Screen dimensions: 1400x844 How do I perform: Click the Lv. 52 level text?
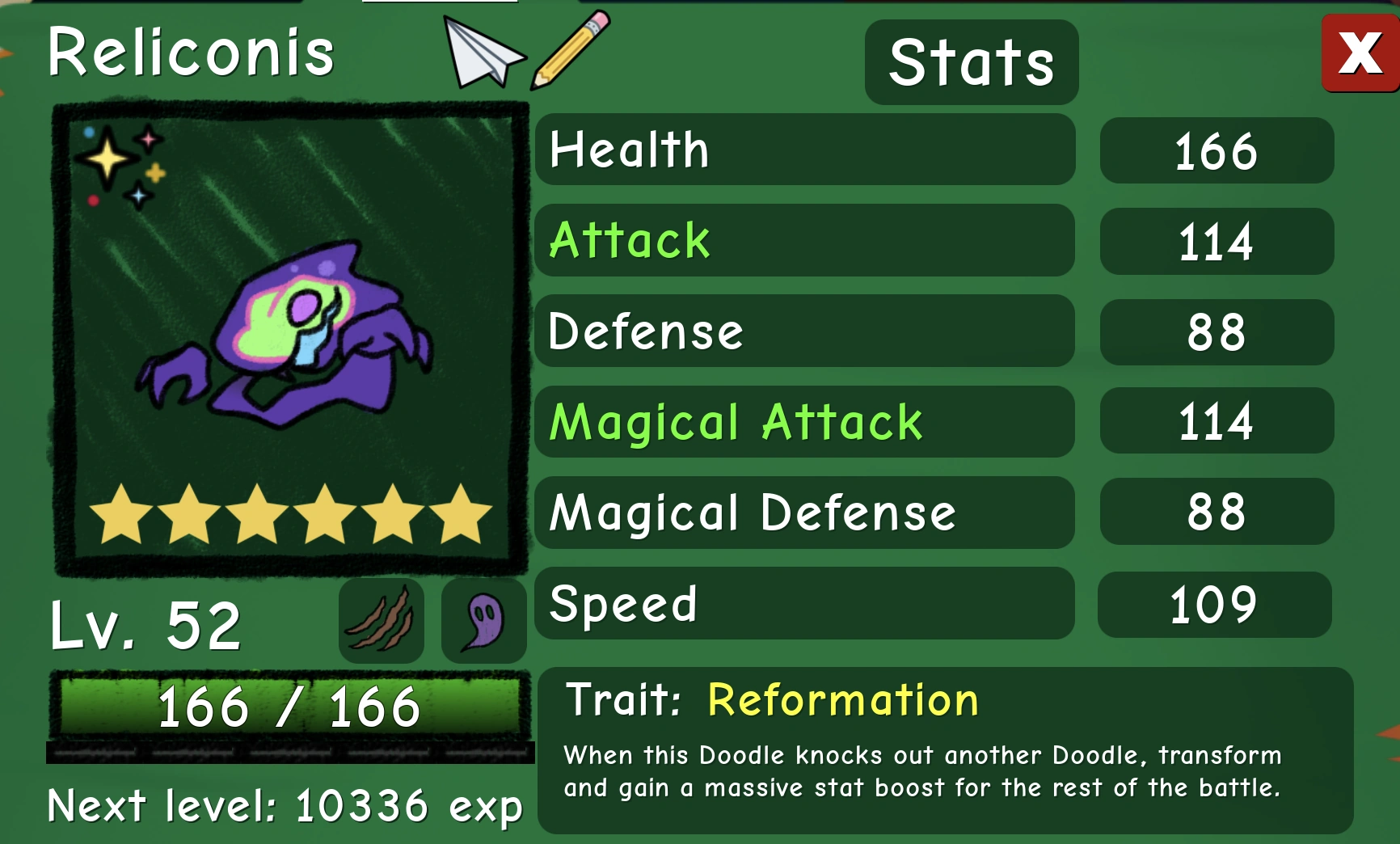click(145, 626)
